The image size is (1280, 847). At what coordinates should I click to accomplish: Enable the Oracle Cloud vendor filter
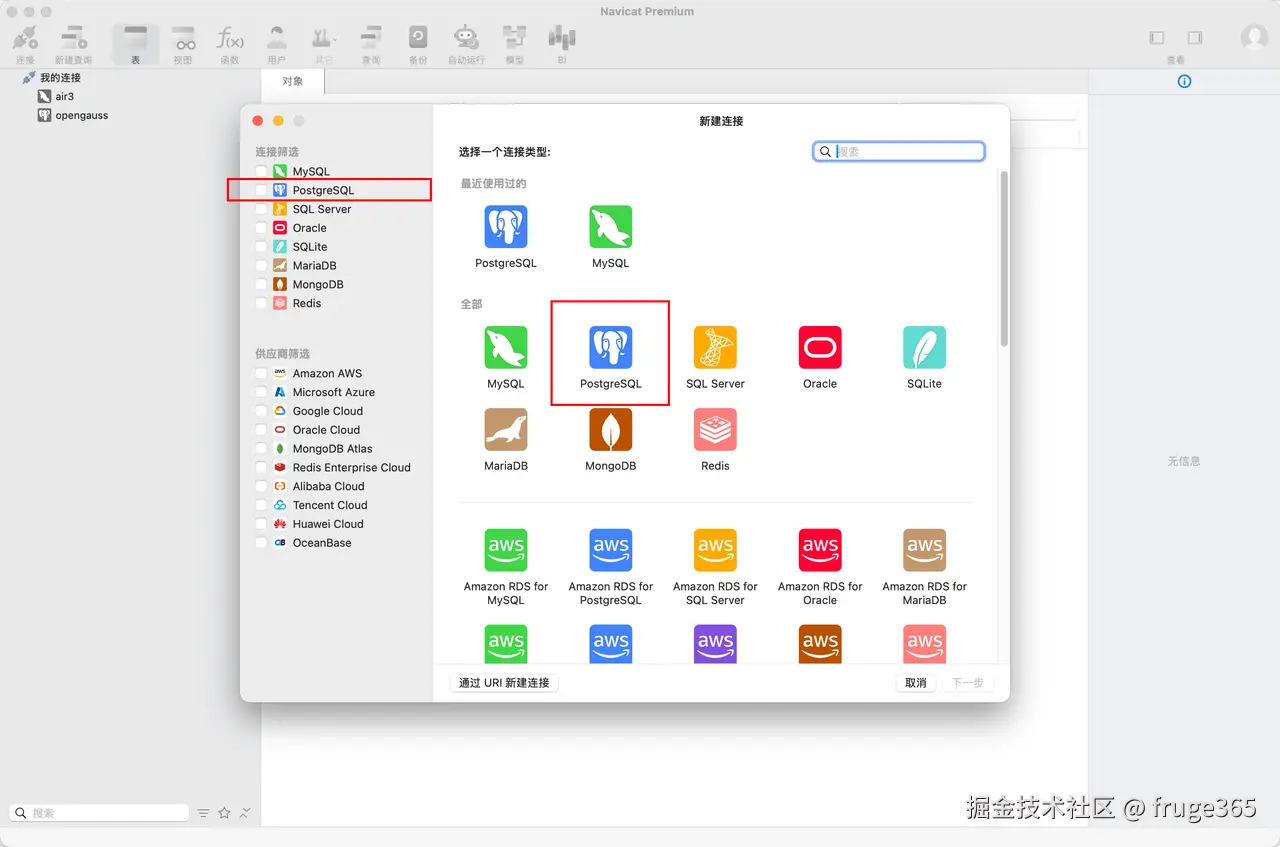click(262, 430)
